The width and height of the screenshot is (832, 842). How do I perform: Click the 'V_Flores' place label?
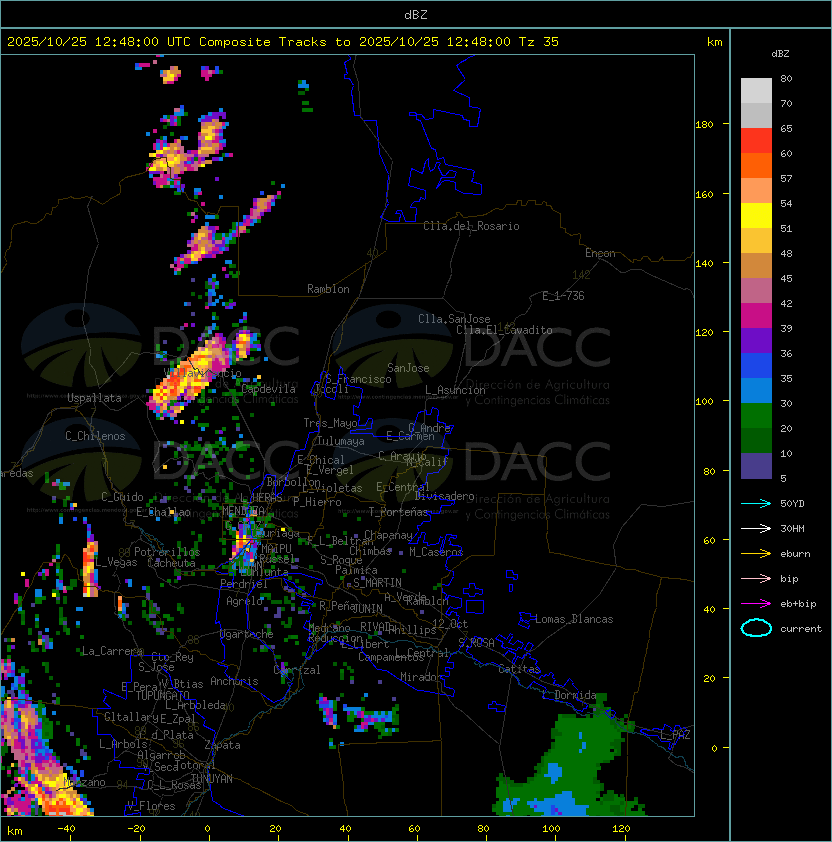[x=151, y=806]
